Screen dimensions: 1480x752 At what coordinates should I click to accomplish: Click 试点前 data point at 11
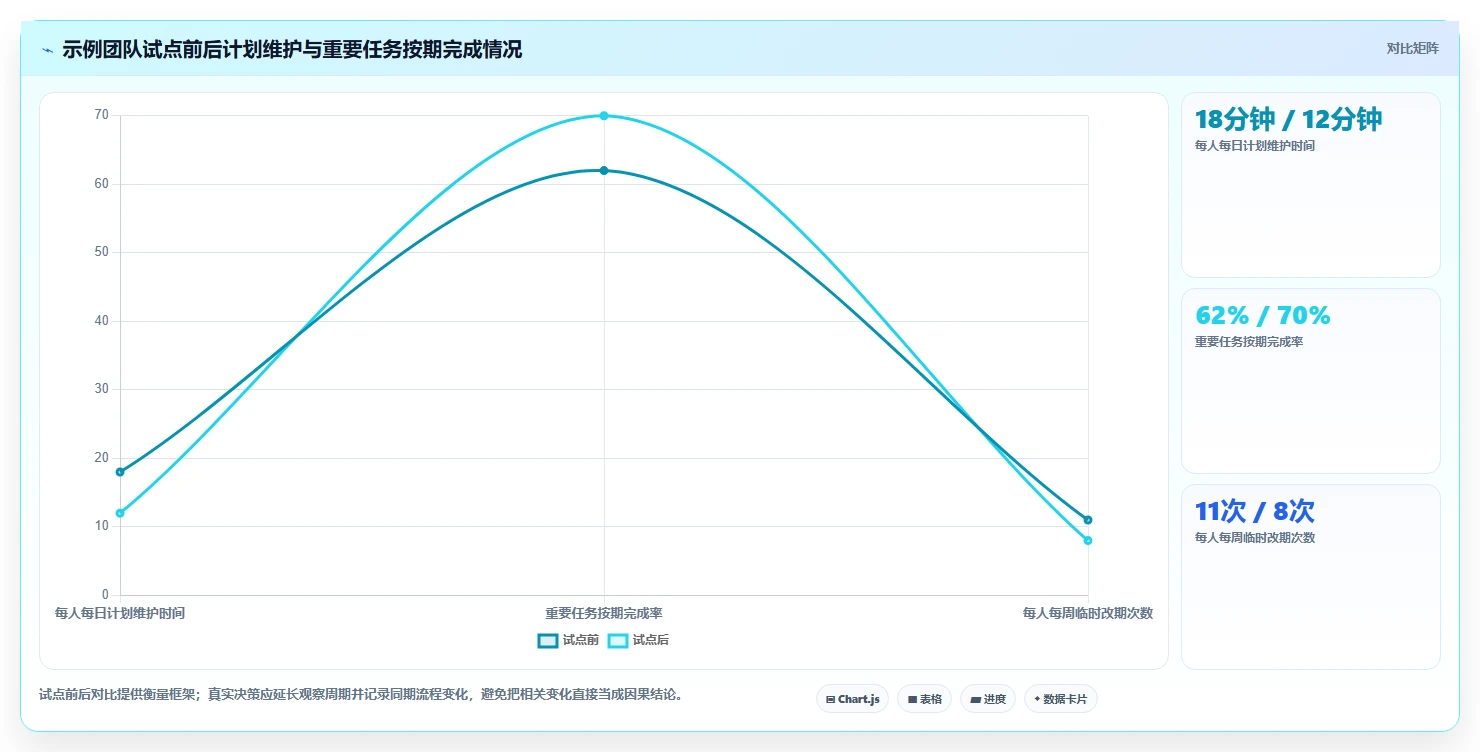pos(1088,520)
